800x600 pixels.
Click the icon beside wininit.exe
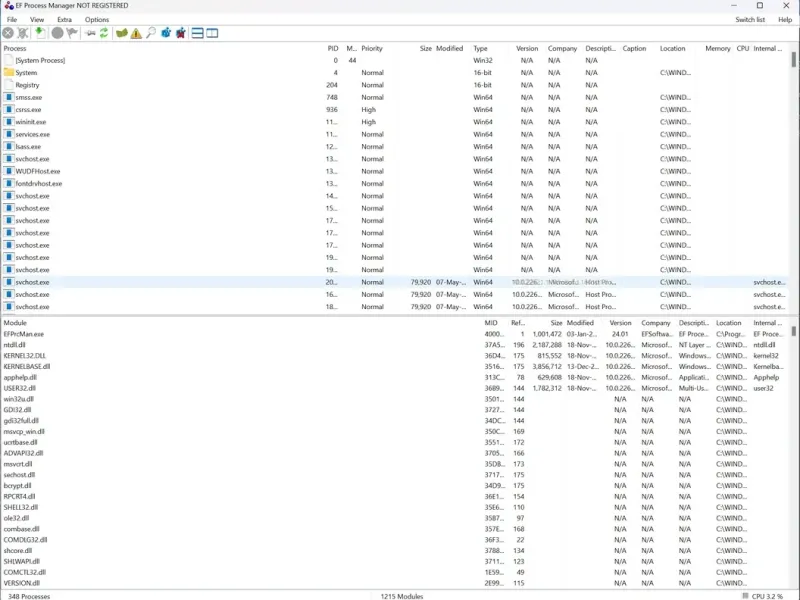(9, 121)
